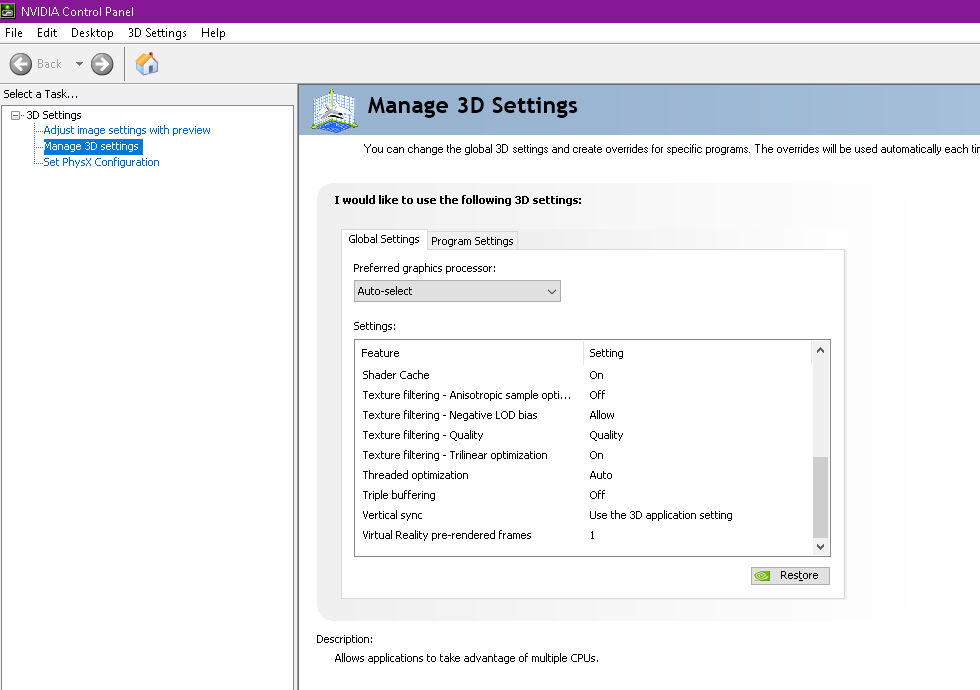Open the Preferred graphics processor dropdown
This screenshot has width=980, height=690.
tap(457, 291)
